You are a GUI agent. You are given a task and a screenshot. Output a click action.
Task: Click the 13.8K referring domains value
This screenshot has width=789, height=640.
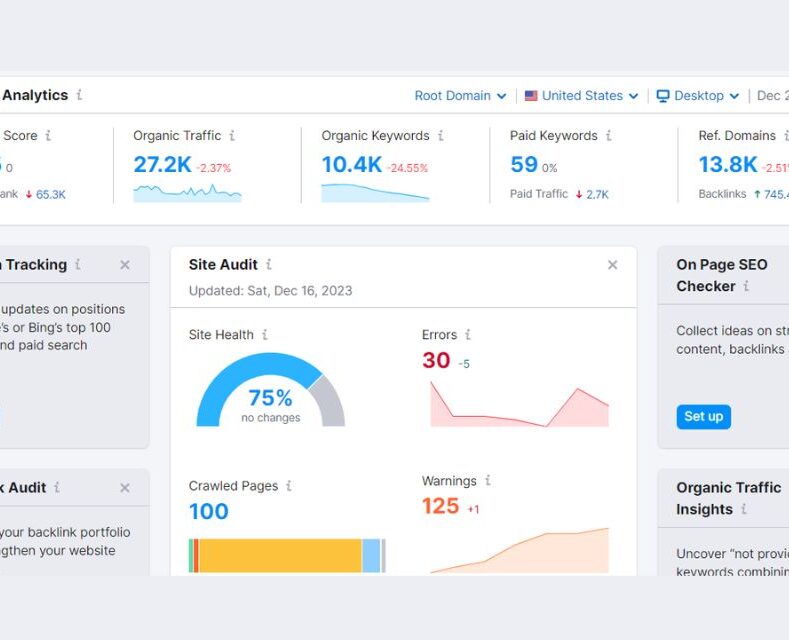[x=727, y=165]
